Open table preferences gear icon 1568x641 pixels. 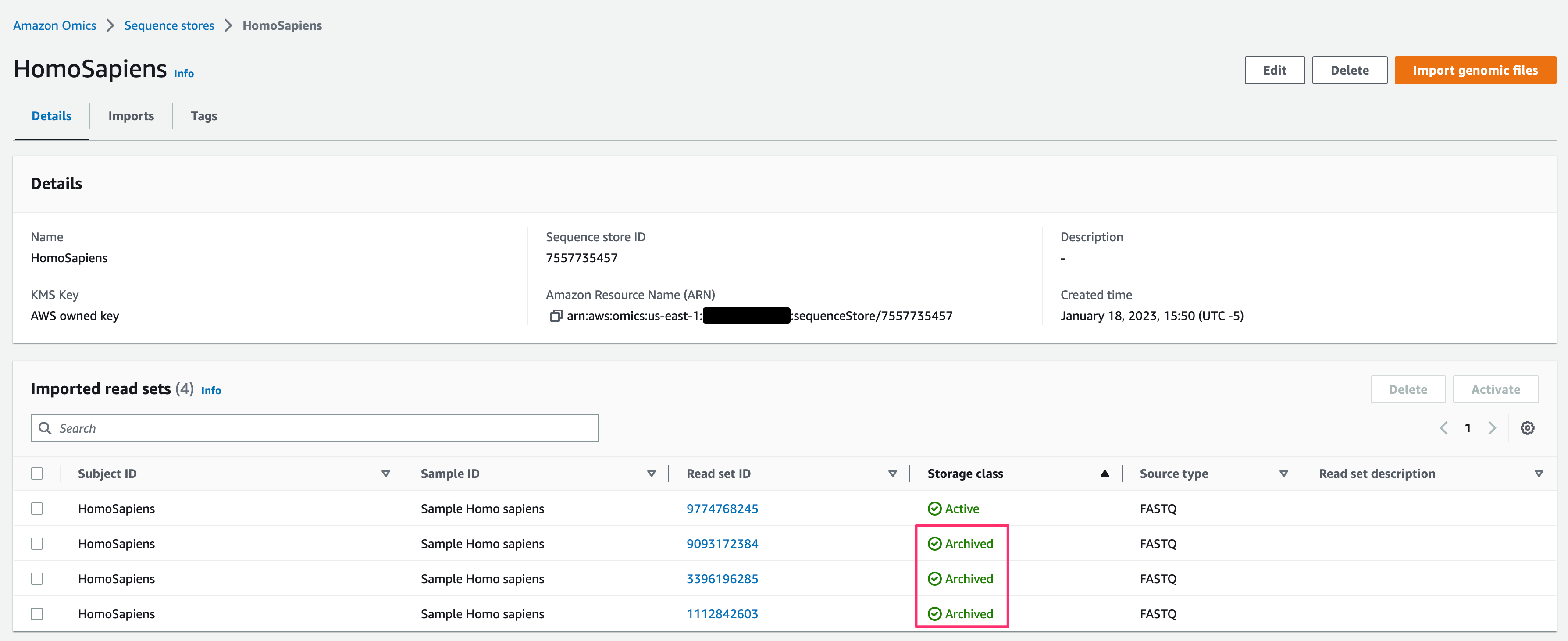(1527, 428)
